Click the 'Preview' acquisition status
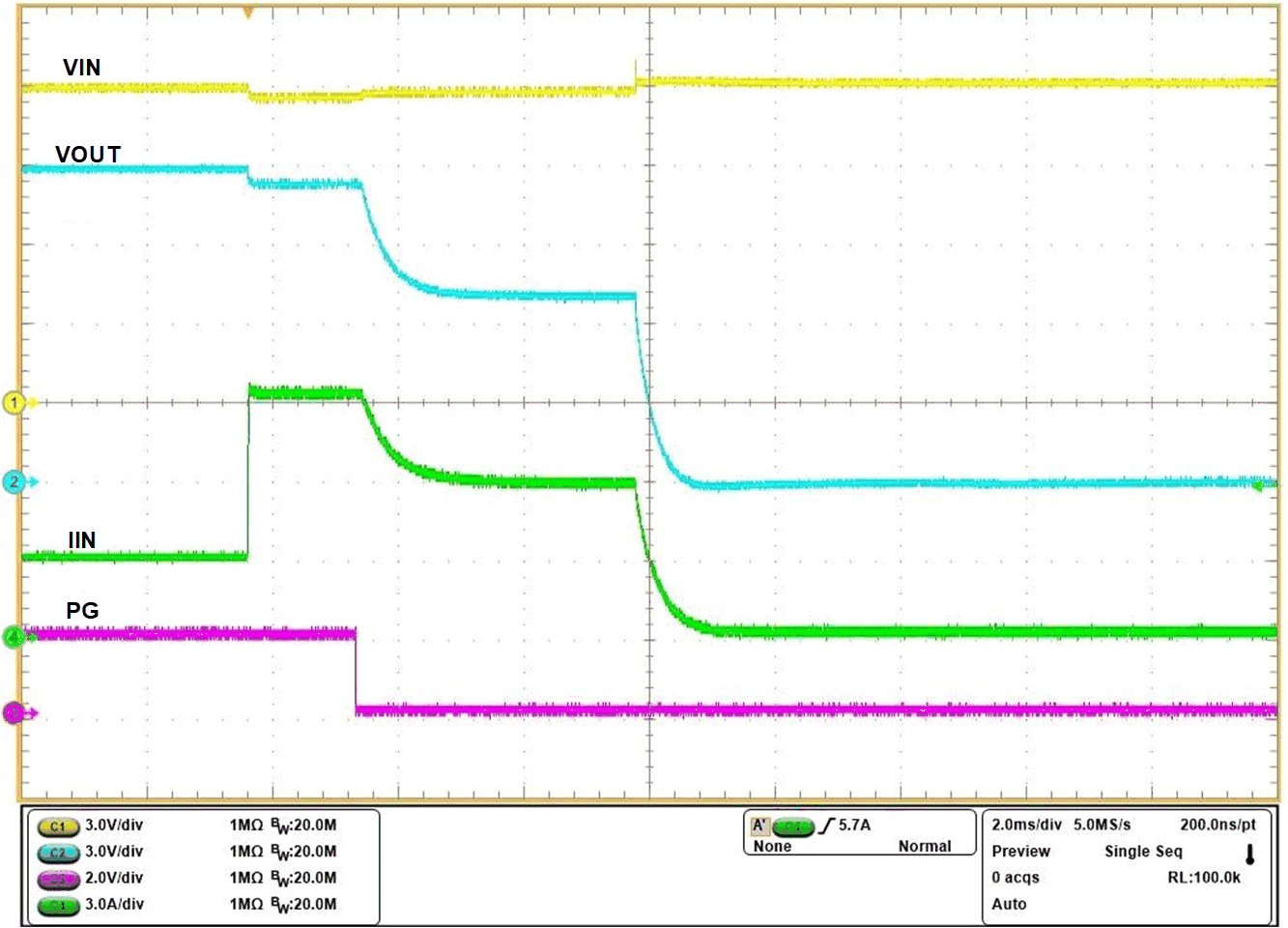 pos(1020,852)
